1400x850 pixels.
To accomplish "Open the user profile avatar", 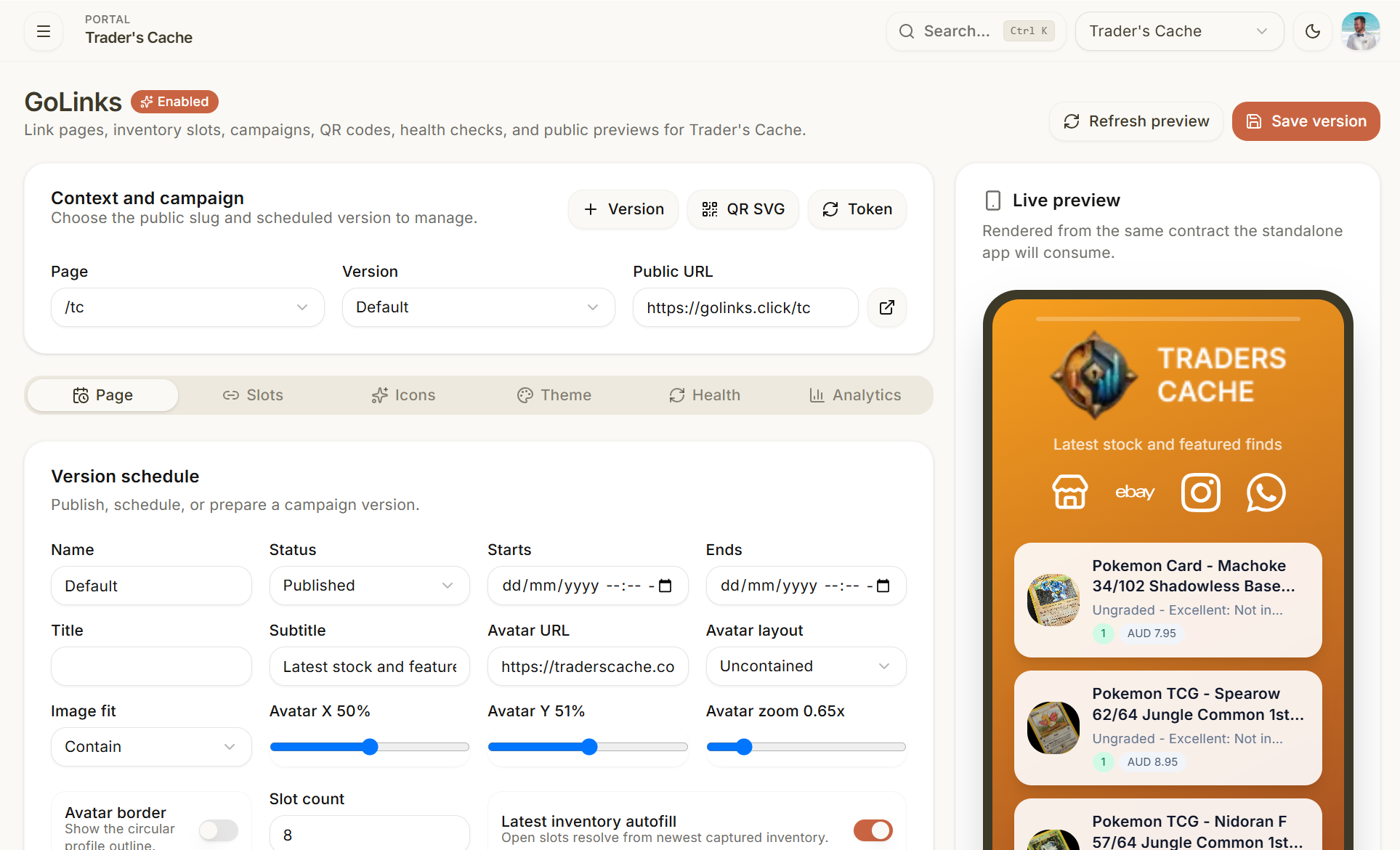I will pyautogui.click(x=1360, y=31).
